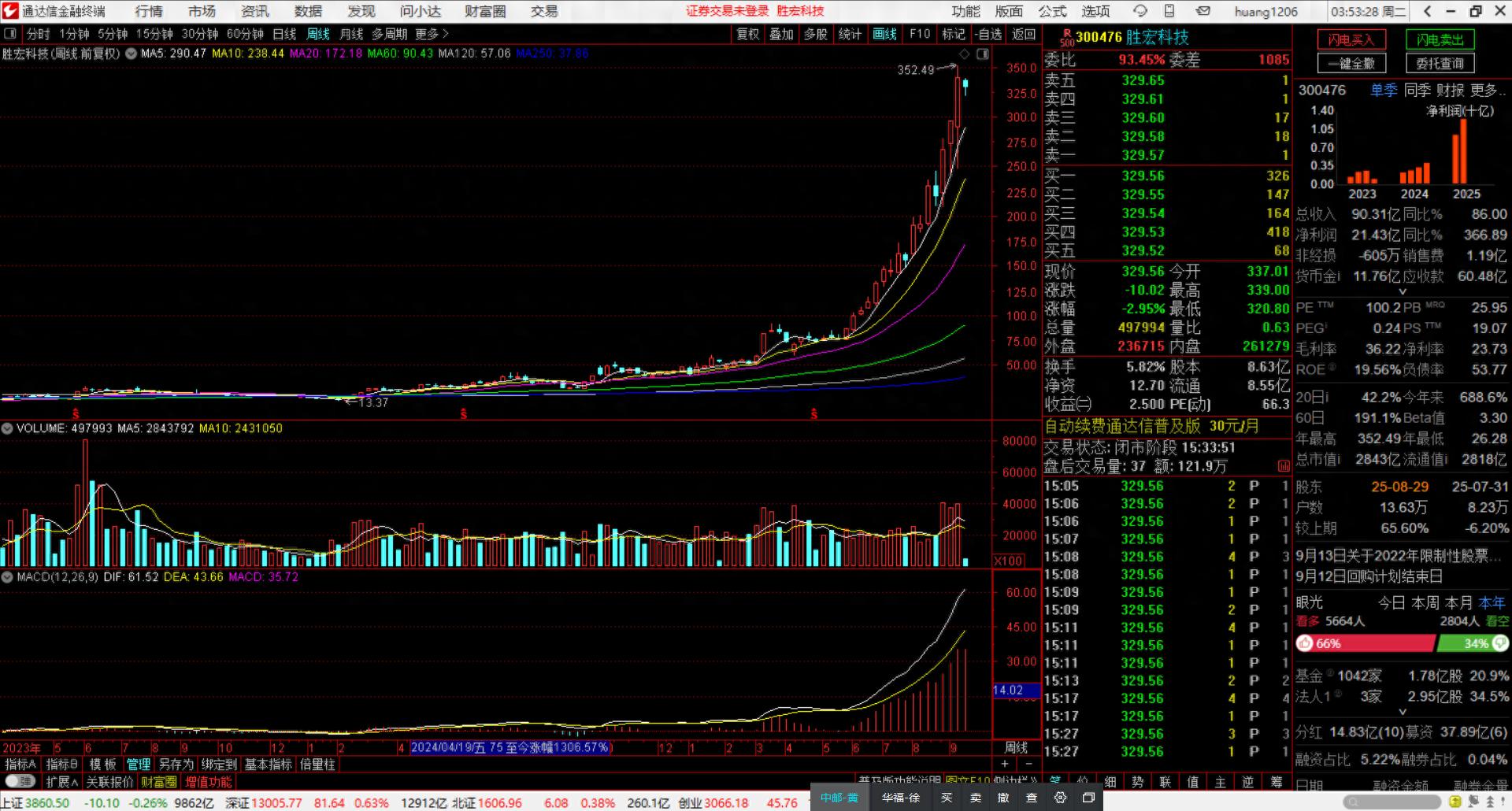1512x811 pixels.
Task: Click the 筹 chip distribution tab
Action: click(1277, 782)
